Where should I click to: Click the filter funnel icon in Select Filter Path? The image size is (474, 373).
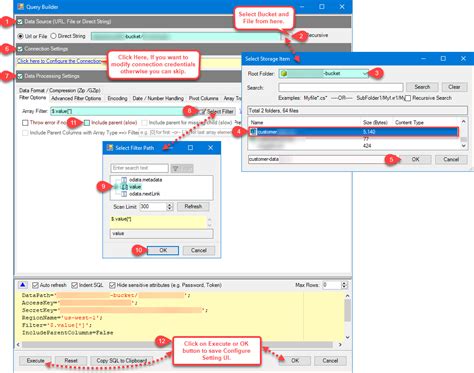point(175,168)
